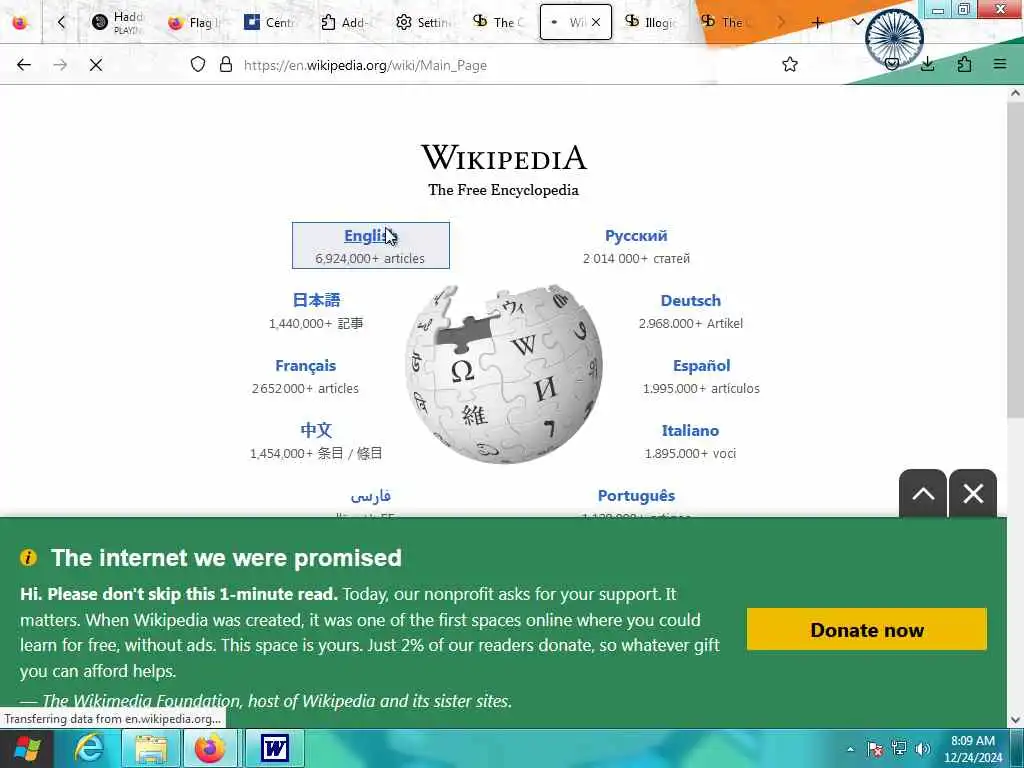Open tracking protection shield icon
This screenshot has height=768, width=1024.
(x=198, y=65)
